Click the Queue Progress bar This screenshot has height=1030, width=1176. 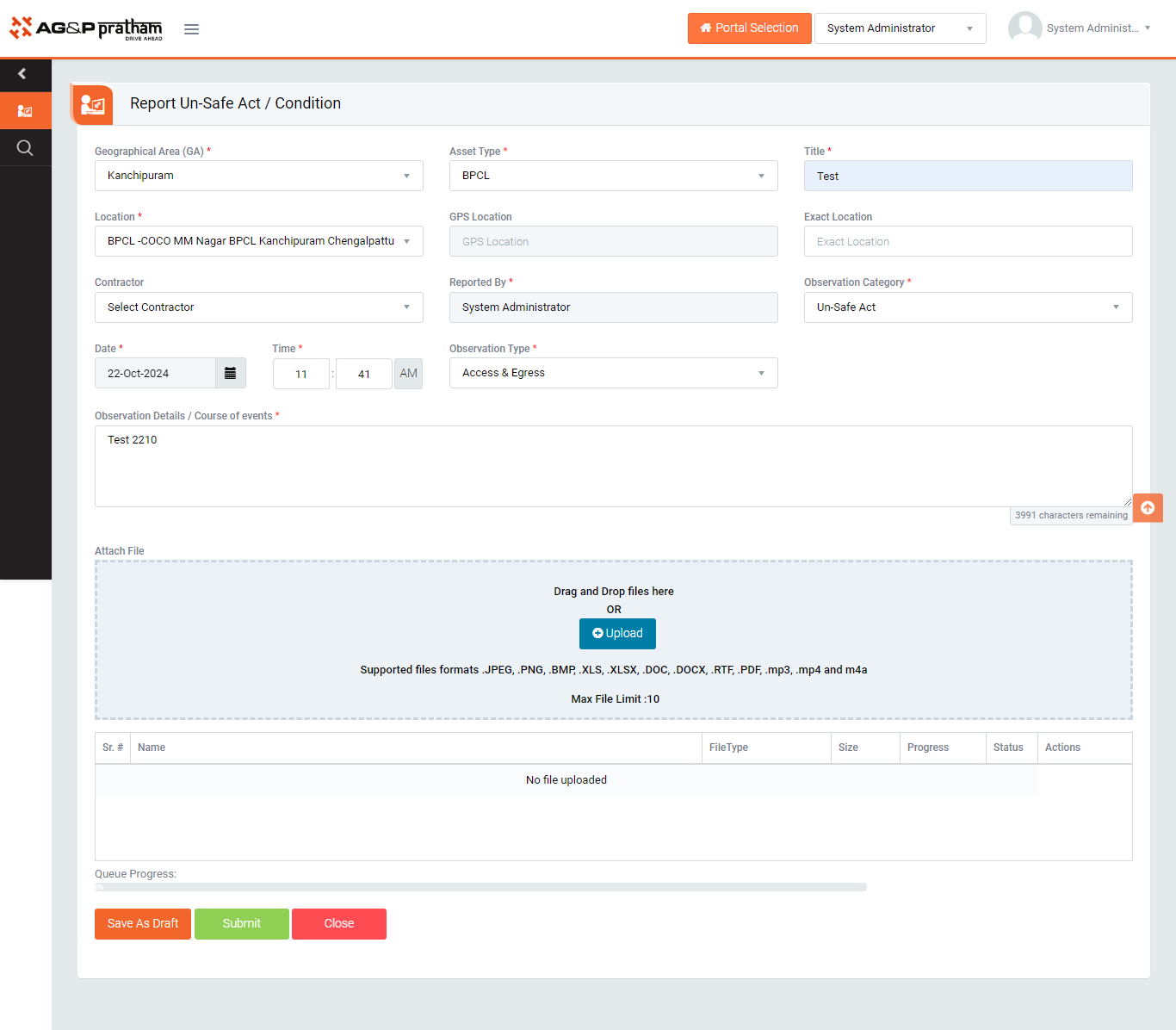point(480,887)
